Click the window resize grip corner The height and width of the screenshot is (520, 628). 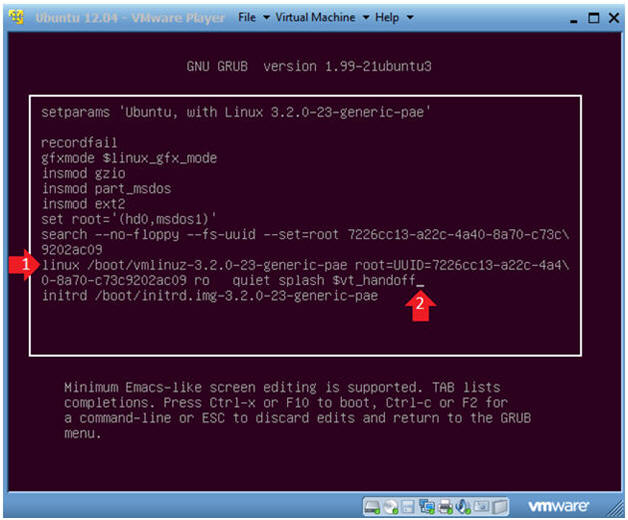point(616,509)
